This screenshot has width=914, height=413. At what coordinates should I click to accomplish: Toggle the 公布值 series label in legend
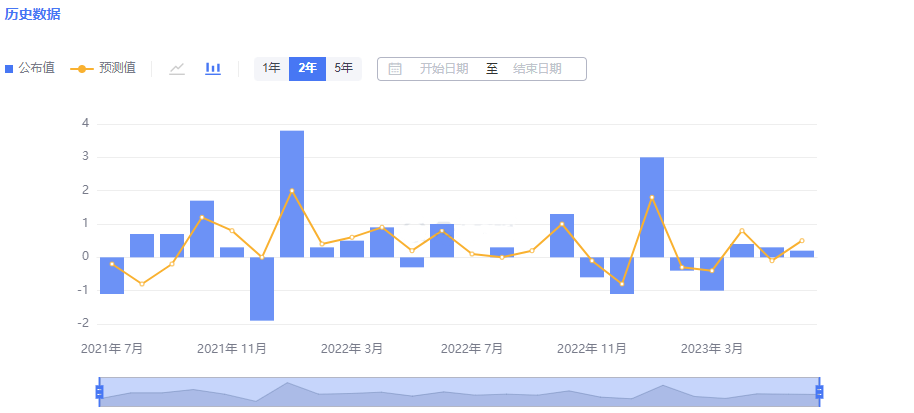36,68
